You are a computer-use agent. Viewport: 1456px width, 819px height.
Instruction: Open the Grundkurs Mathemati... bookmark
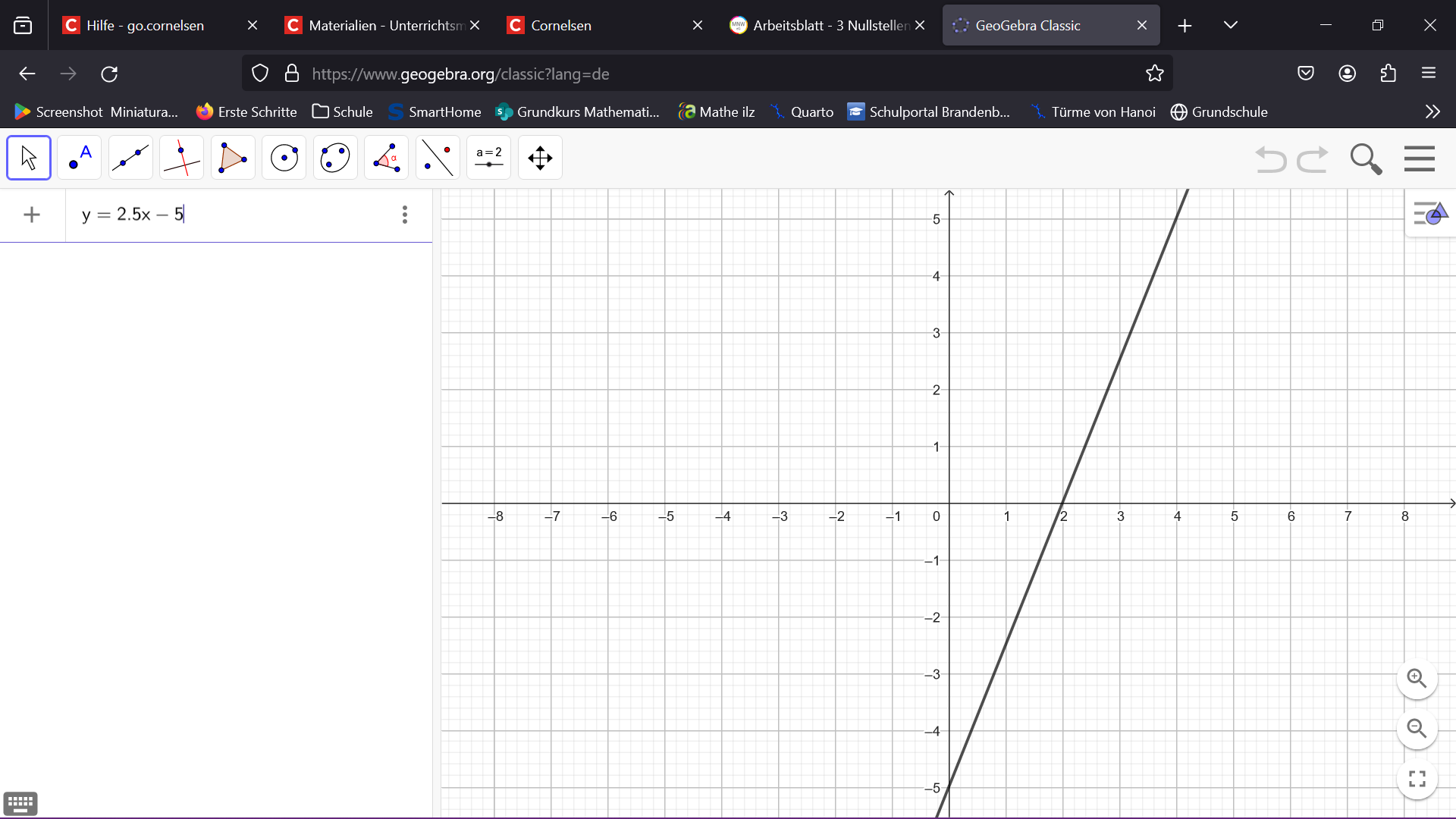[578, 112]
